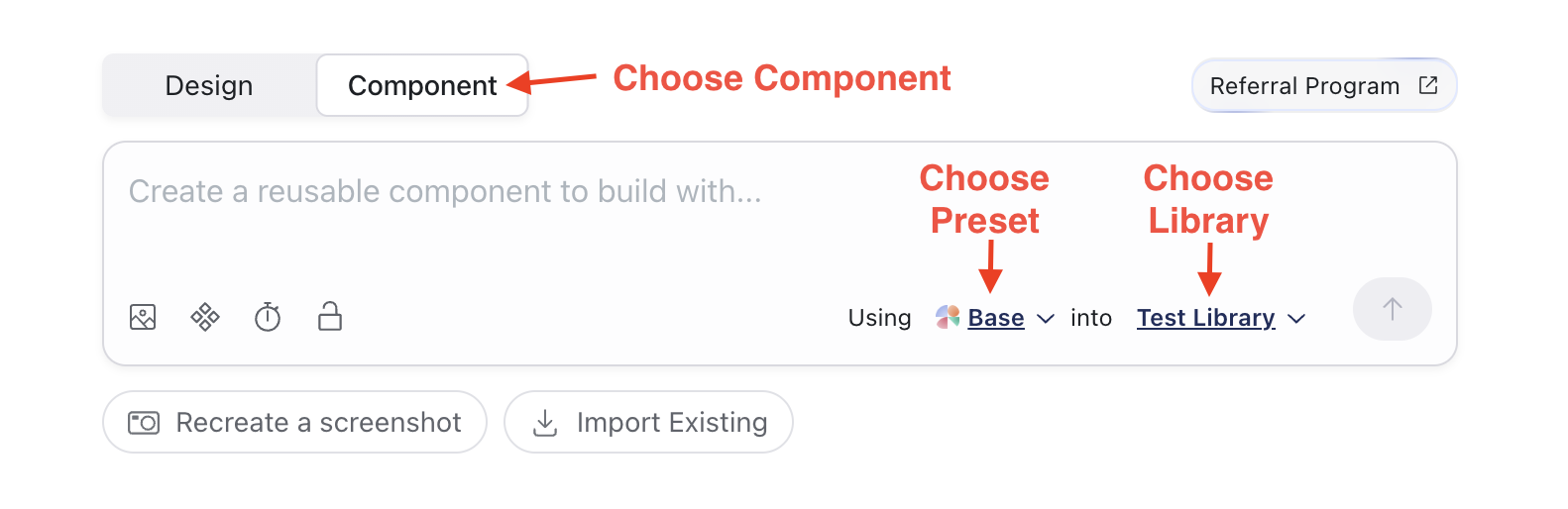1568x509 pixels.
Task: Open the Referral Program button
Action: point(1324,85)
